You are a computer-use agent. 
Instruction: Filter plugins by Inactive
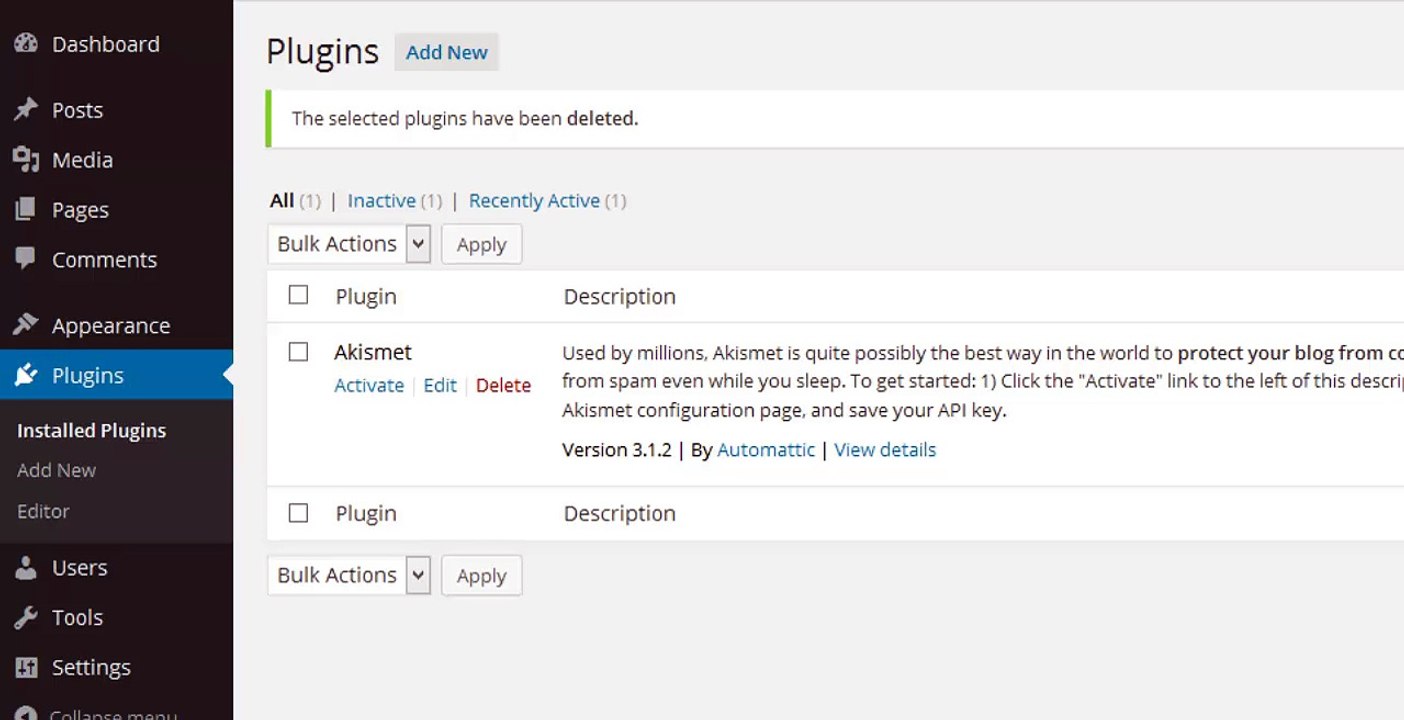(381, 201)
